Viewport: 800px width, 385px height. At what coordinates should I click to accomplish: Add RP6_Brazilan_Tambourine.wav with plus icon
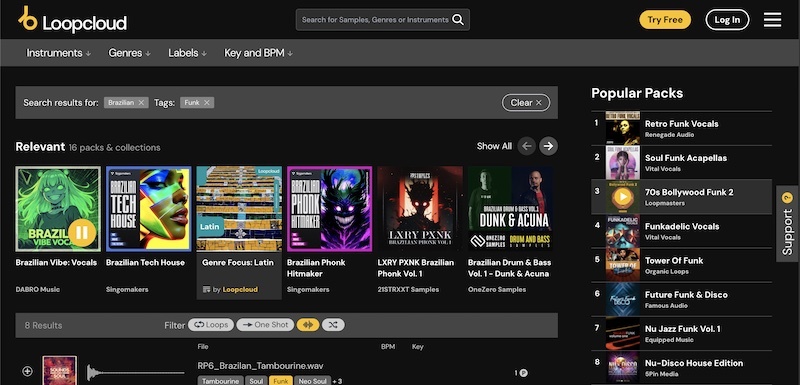click(28, 372)
